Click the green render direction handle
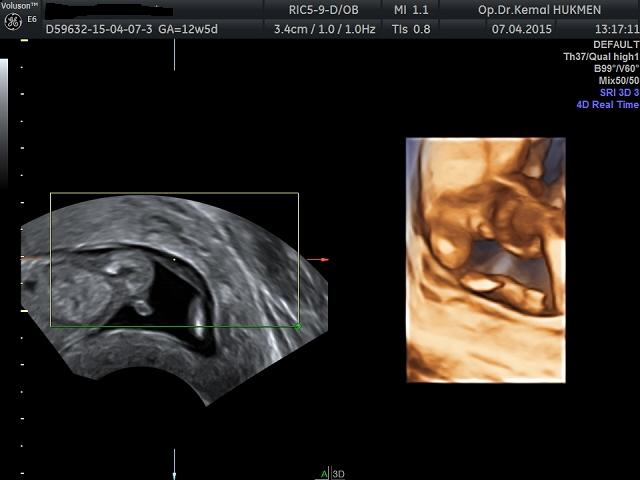Screen dimensions: 640x480 pyautogui.click(x=297, y=326)
